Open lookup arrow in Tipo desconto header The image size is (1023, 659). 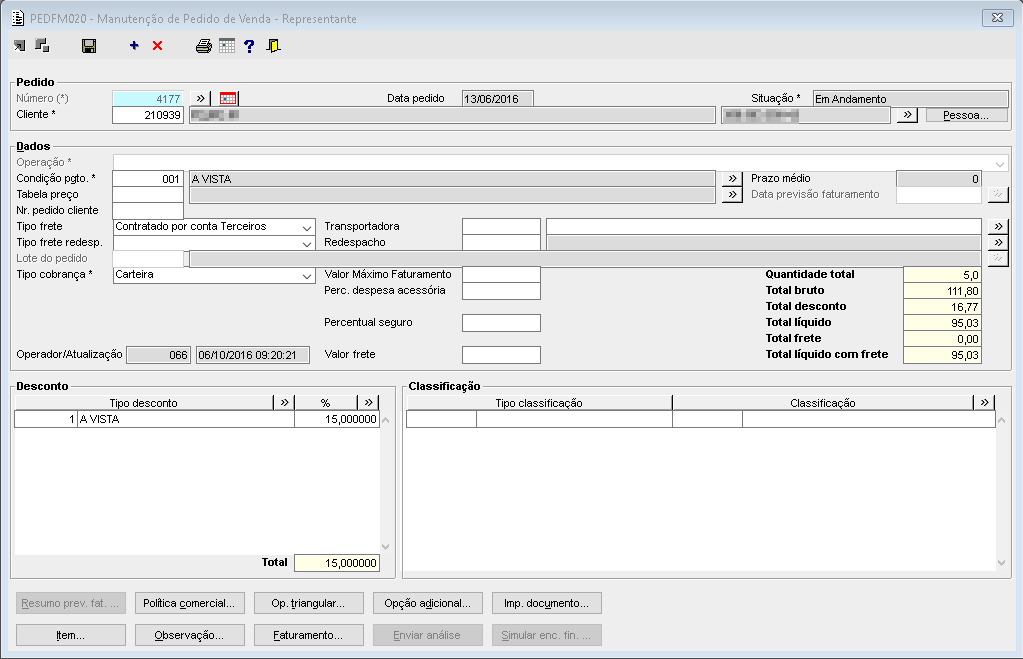click(284, 403)
